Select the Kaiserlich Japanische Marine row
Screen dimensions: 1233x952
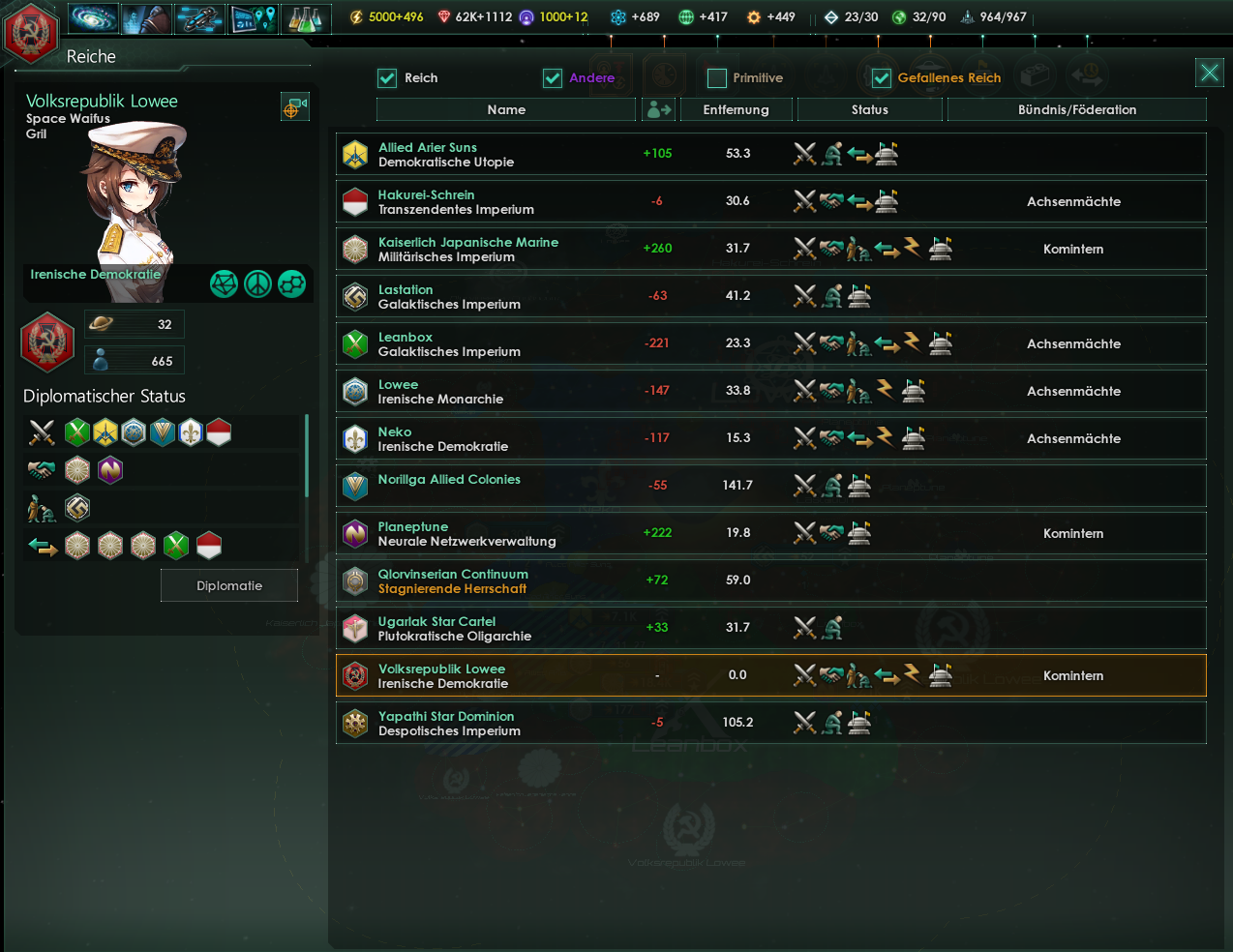[x=771, y=250]
